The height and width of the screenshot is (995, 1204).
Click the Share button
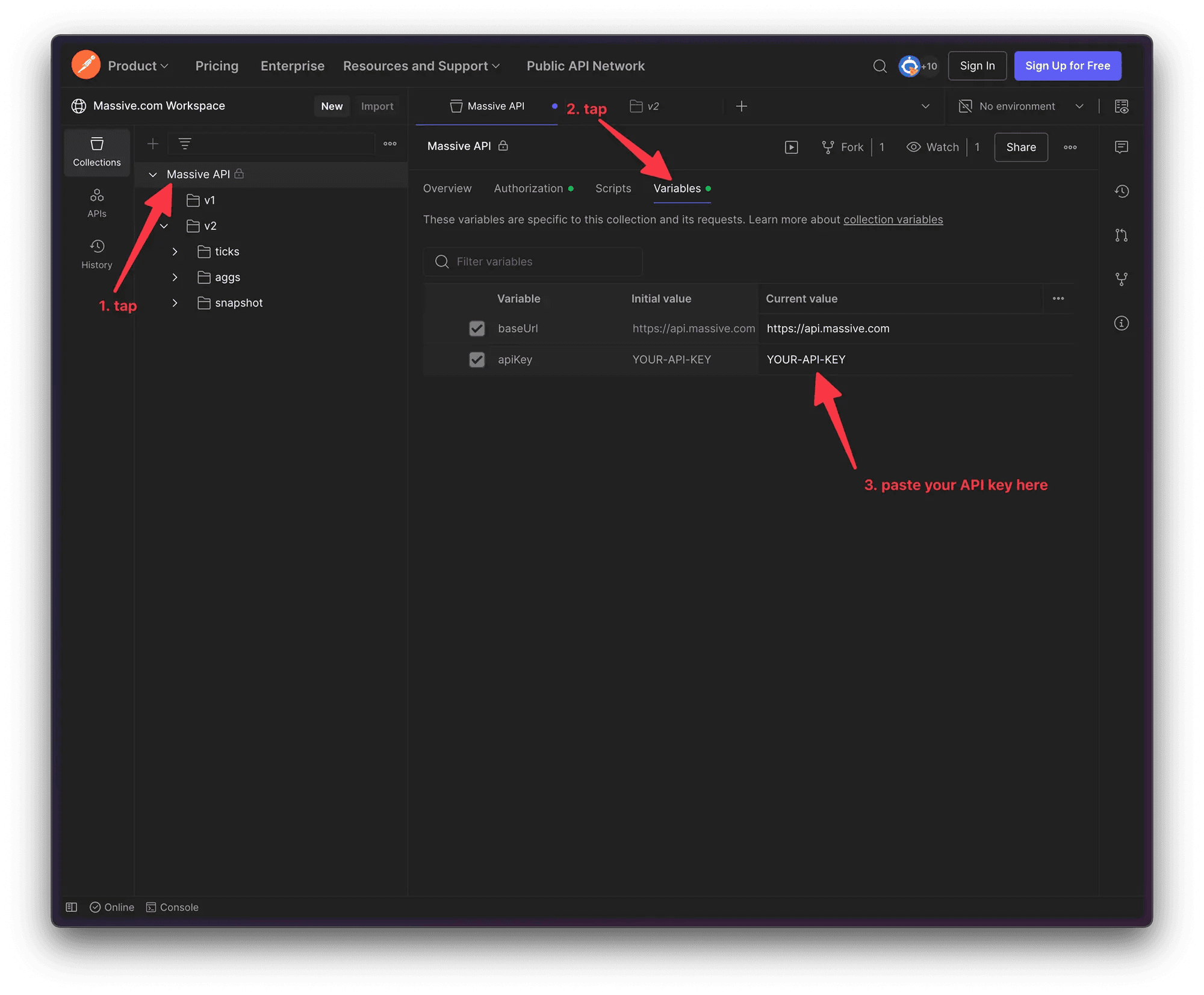coord(1020,147)
